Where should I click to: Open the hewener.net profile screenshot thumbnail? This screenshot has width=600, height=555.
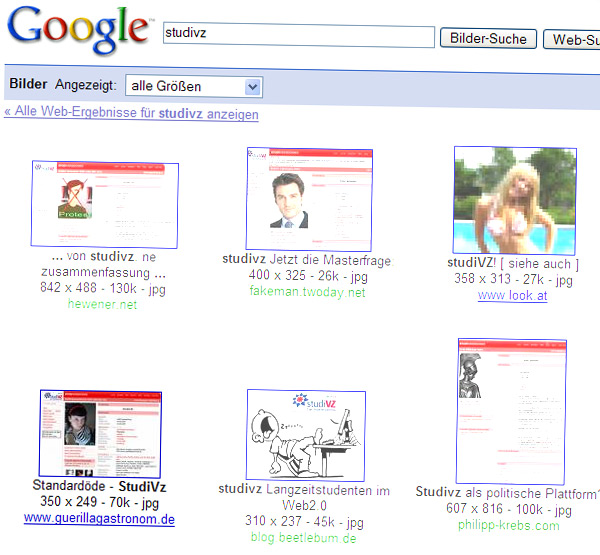[104, 204]
